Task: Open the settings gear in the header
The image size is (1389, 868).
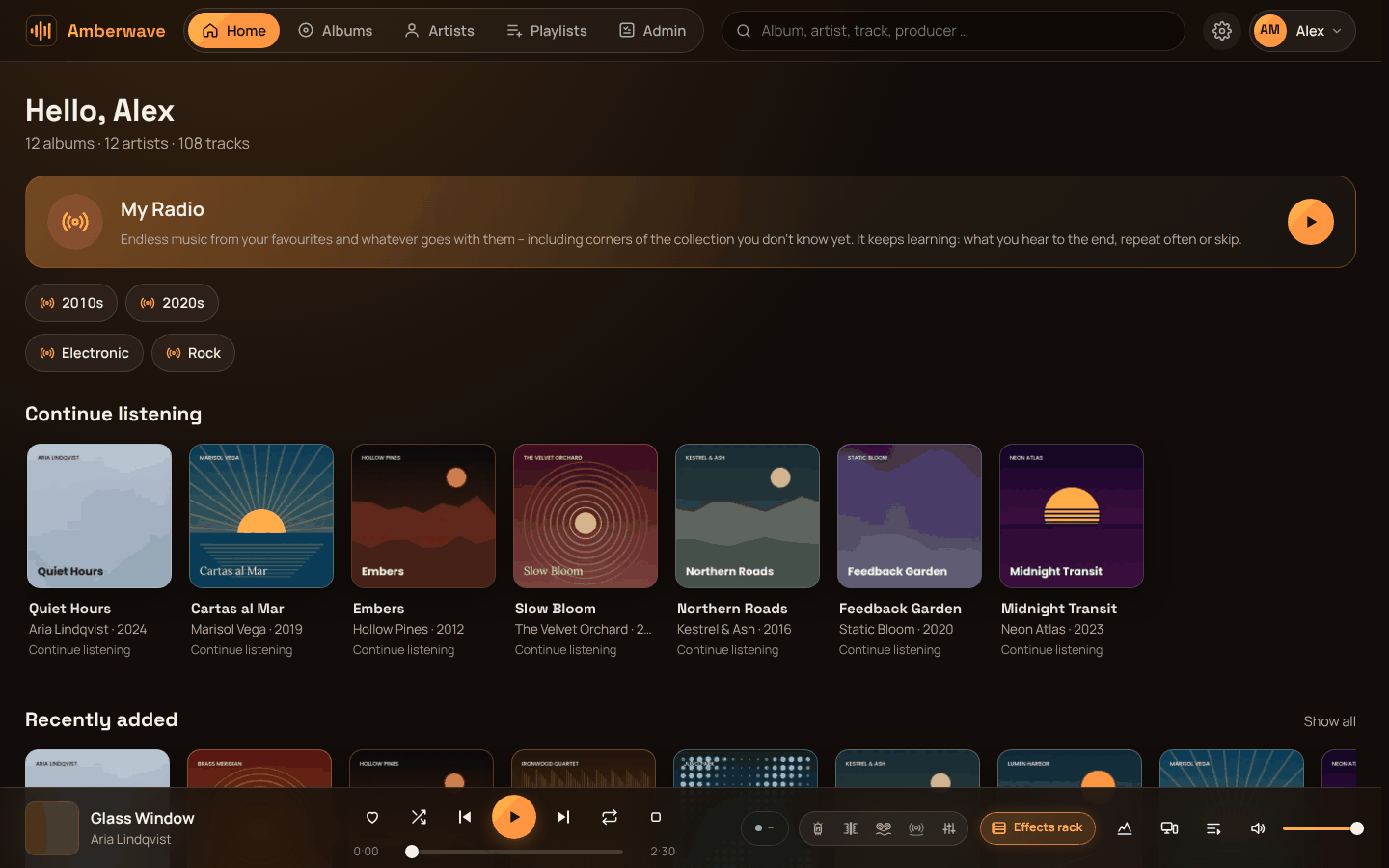Action: 1222,31
